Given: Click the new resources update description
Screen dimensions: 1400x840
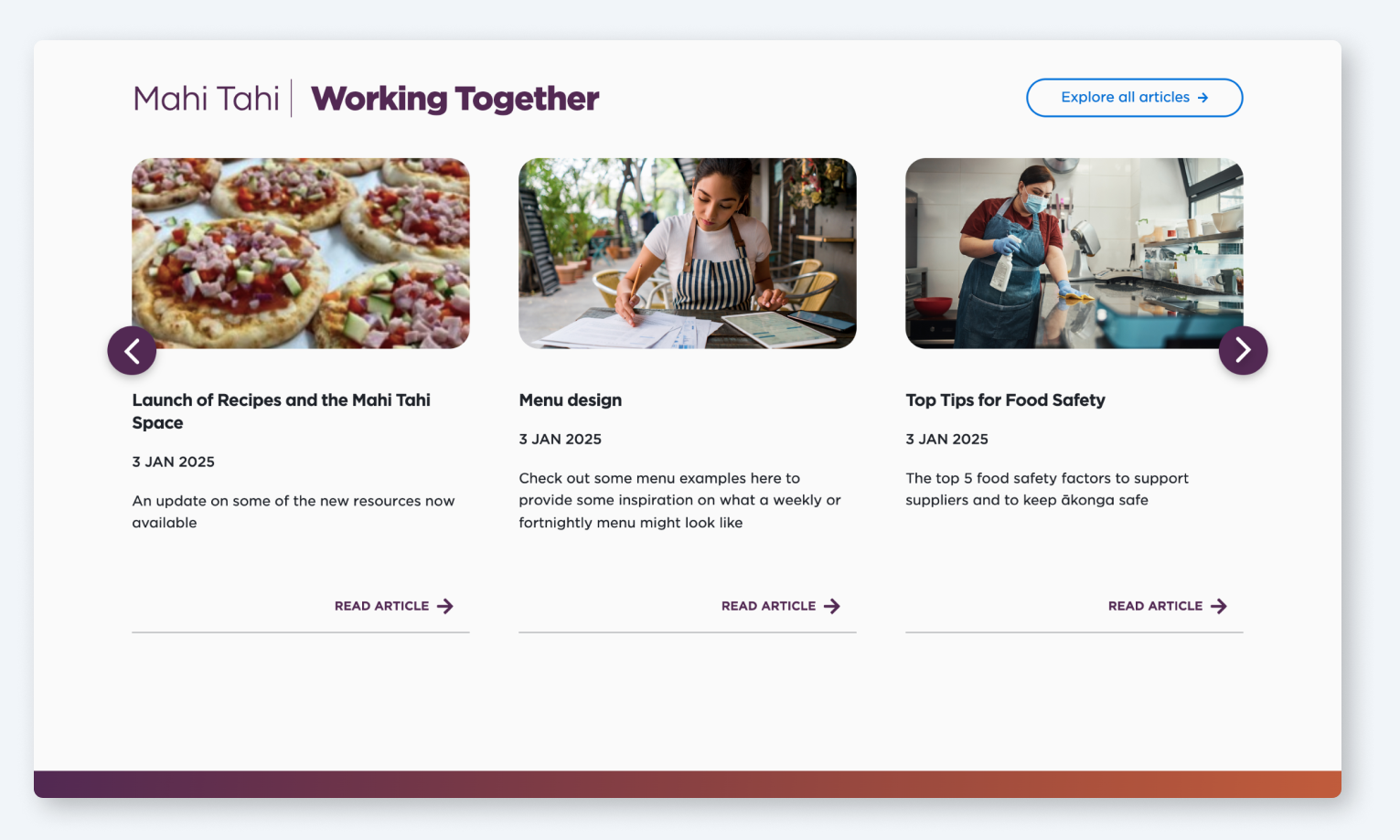Looking at the screenshot, I should coord(293,512).
